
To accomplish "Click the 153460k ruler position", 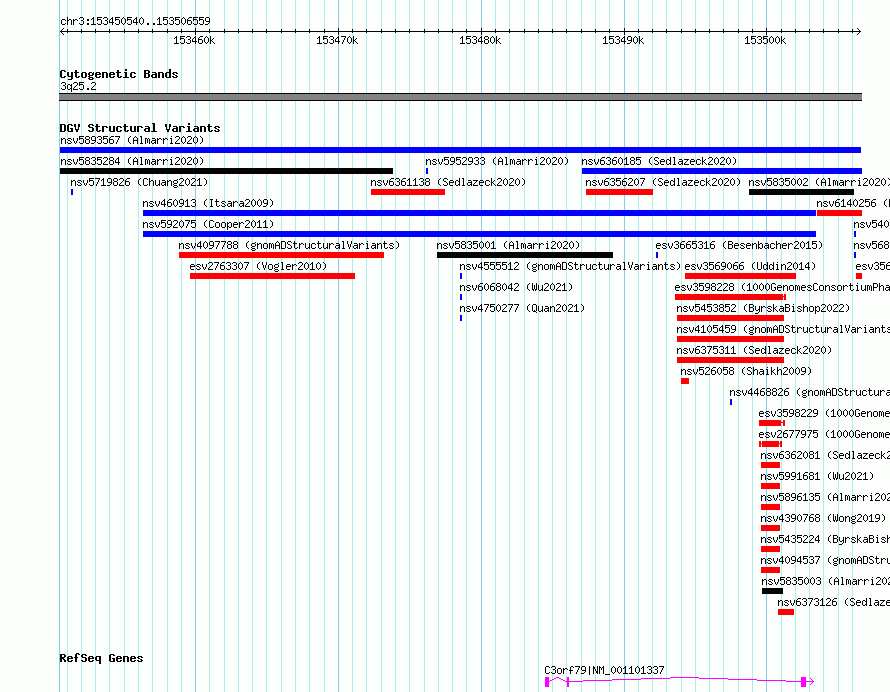I will pyautogui.click(x=194, y=40).
